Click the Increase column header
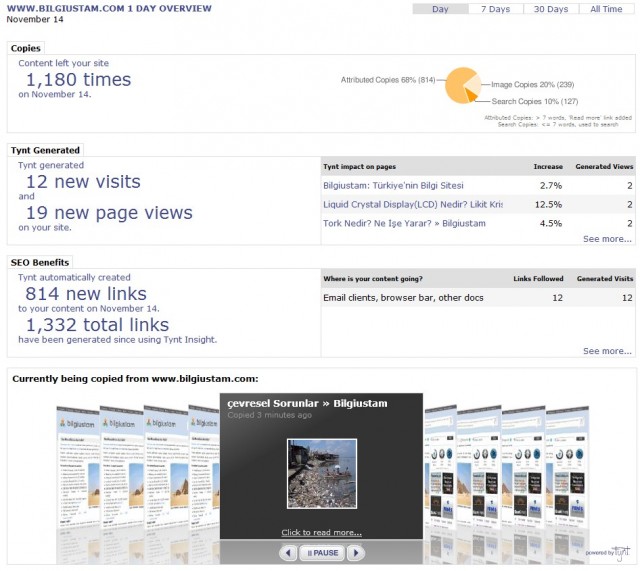Screen dimensions: 640x571 tap(548, 167)
